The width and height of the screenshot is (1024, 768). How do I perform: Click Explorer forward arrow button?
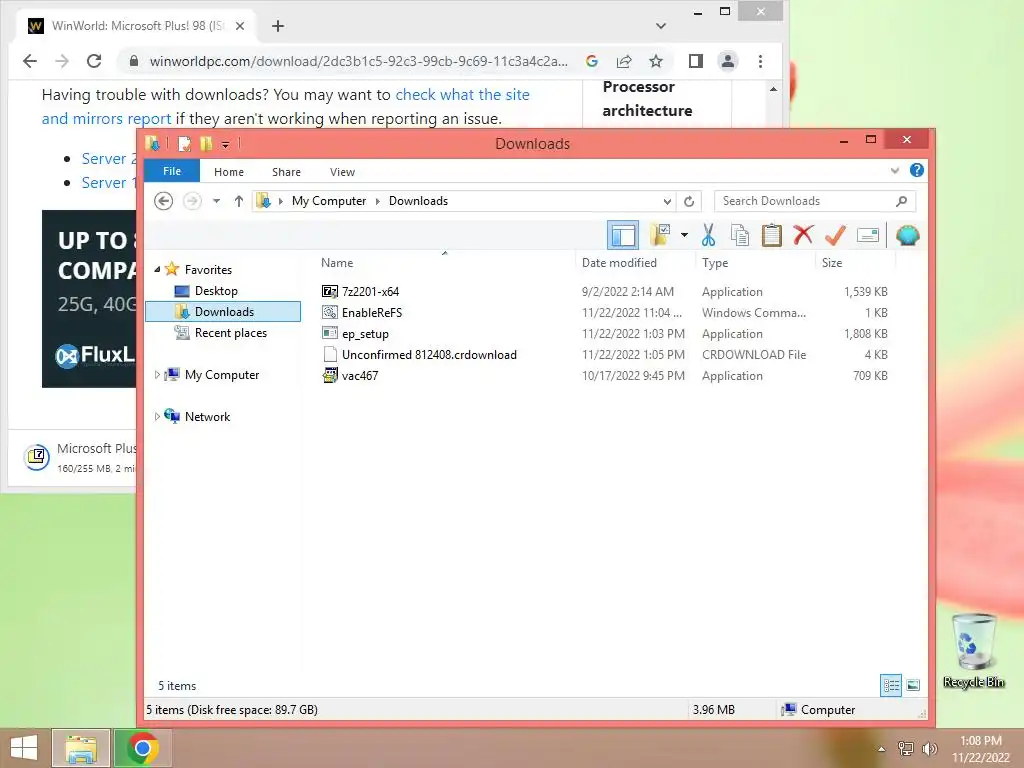(x=192, y=200)
